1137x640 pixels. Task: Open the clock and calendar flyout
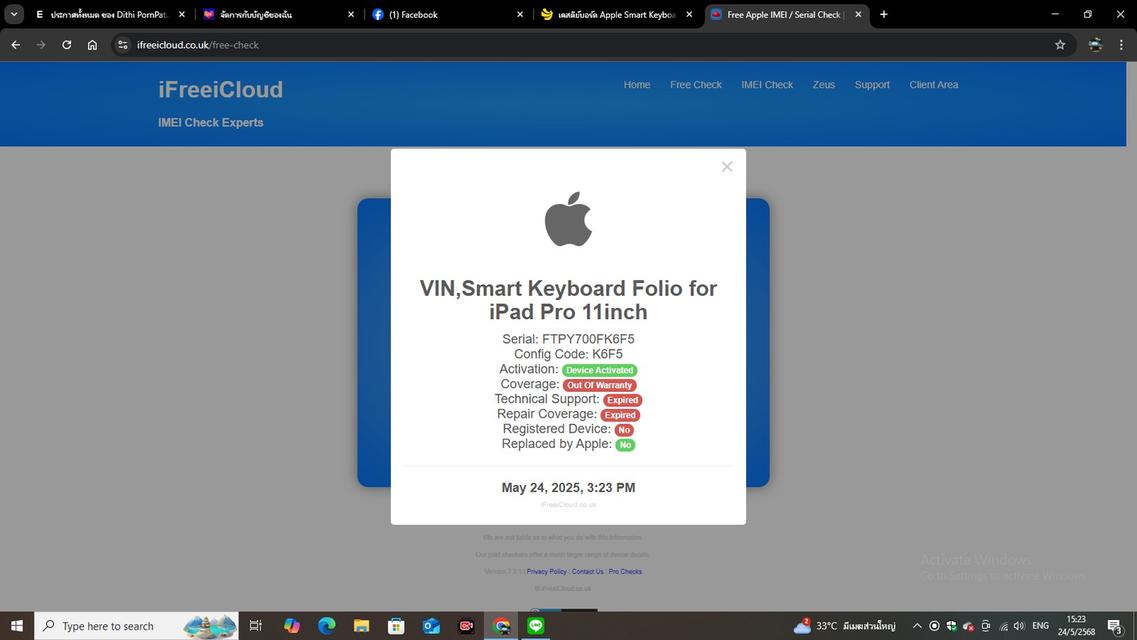(1076, 626)
